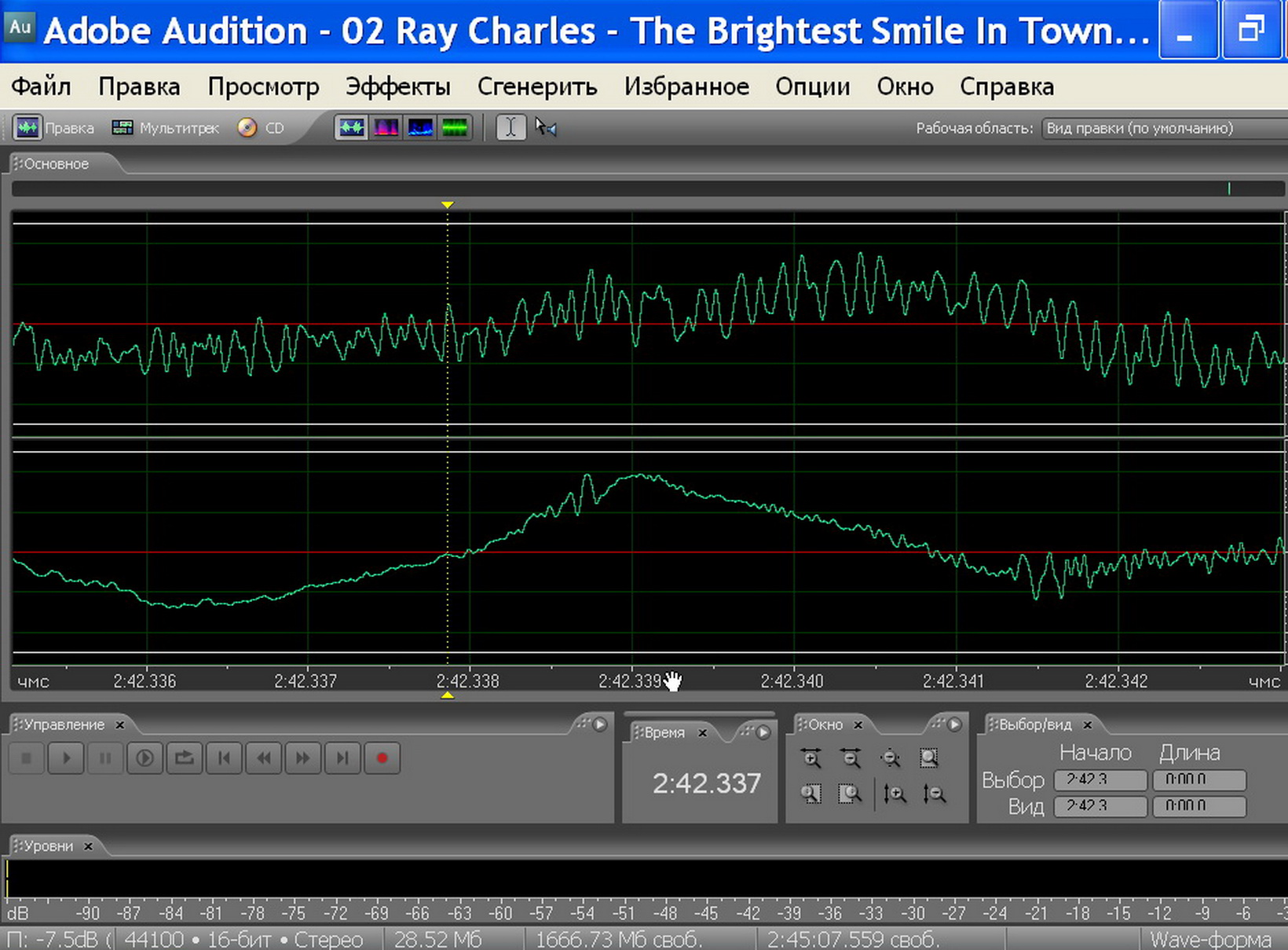Edit the Вид Начало time field
Image resolution: width=1288 pixels, height=950 pixels.
point(1100,806)
